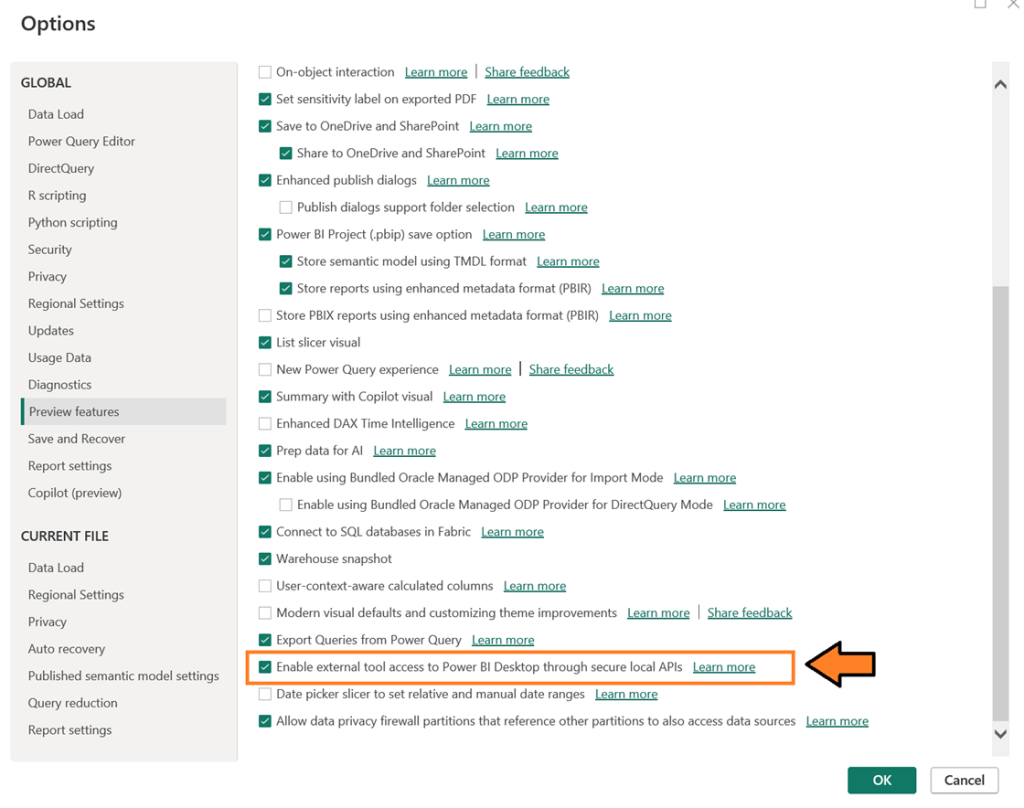Screen dimensions: 1024x808
Task: Toggle Store reports using enhanced metadata (PBIR) under pbip
Action: [x=285, y=288]
